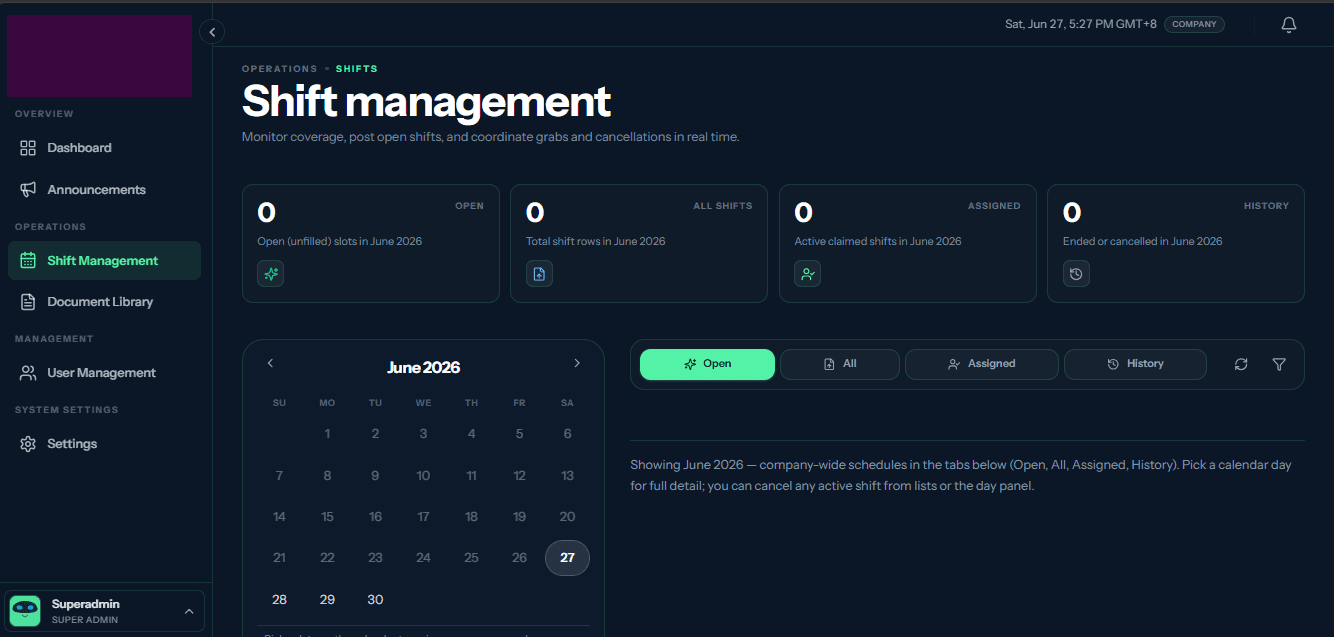Image resolution: width=1334 pixels, height=637 pixels.
Task: Open Document Library from the sidebar
Action: [104, 302]
